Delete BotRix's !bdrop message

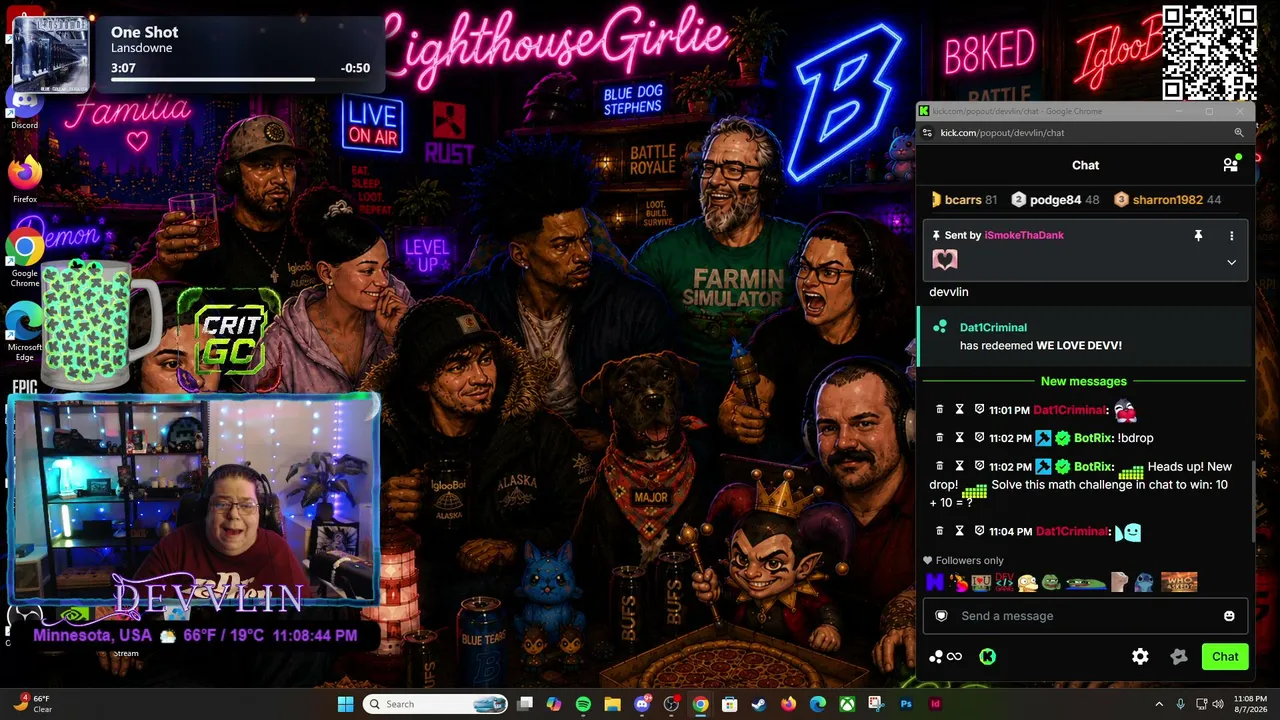coord(939,438)
